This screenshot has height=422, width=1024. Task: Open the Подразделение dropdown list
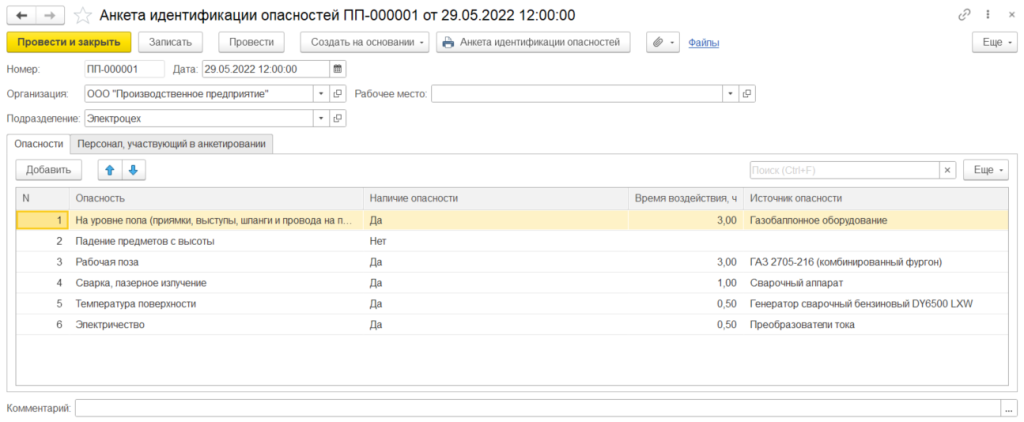tap(322, 118)
